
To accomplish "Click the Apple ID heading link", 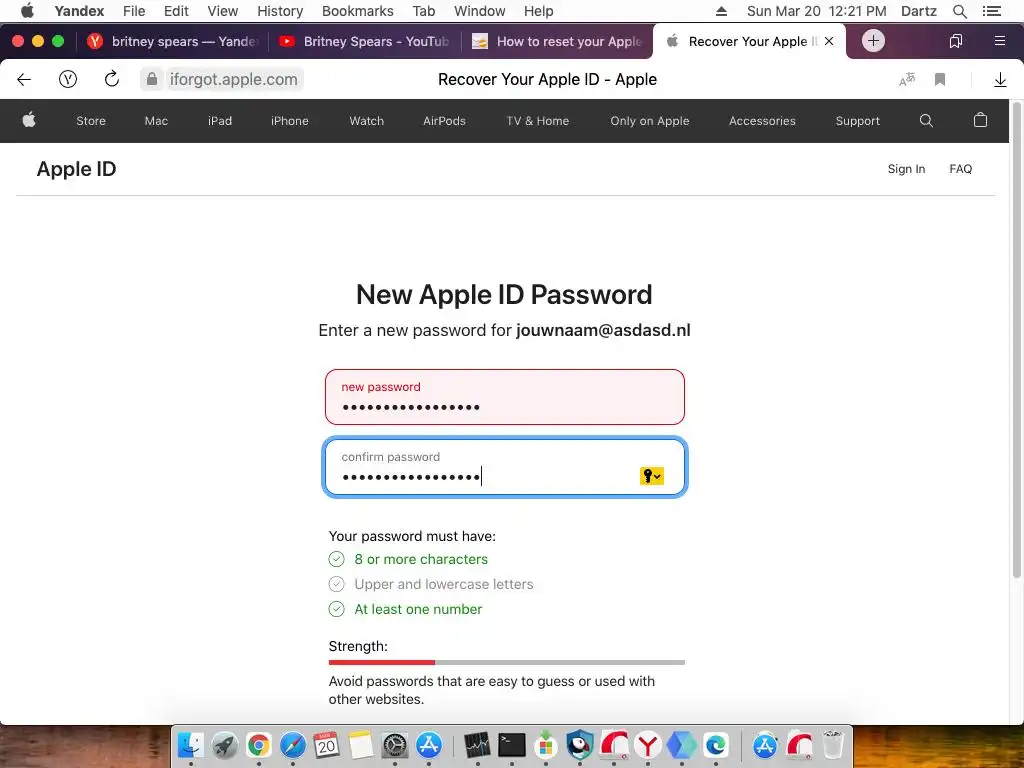I will coord(76,169).
